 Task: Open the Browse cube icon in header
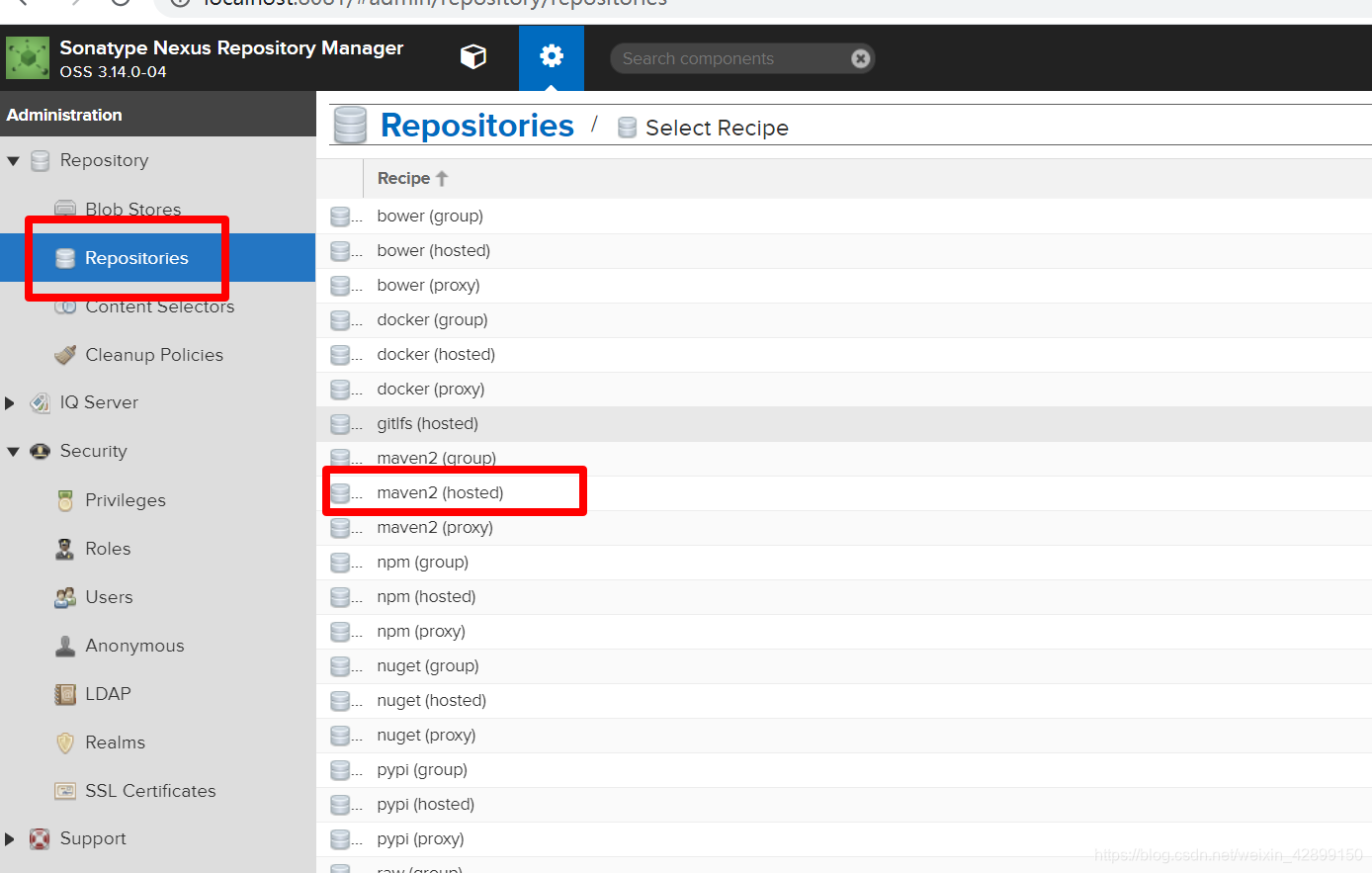[473, 57]
